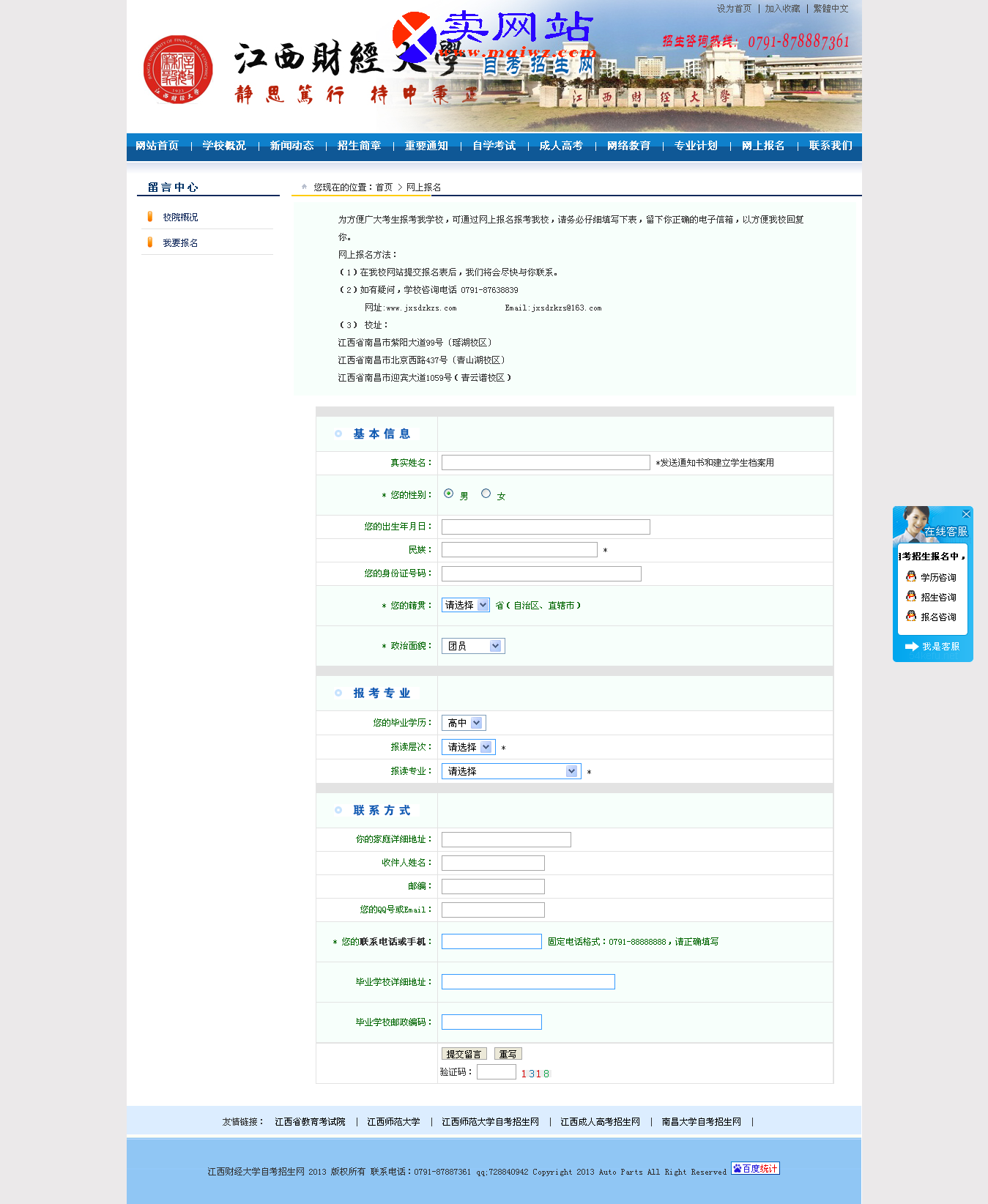Click the QQ penguin icon for 报名咨询
The width and height of the screenshot is (988, 1204).
911,617
